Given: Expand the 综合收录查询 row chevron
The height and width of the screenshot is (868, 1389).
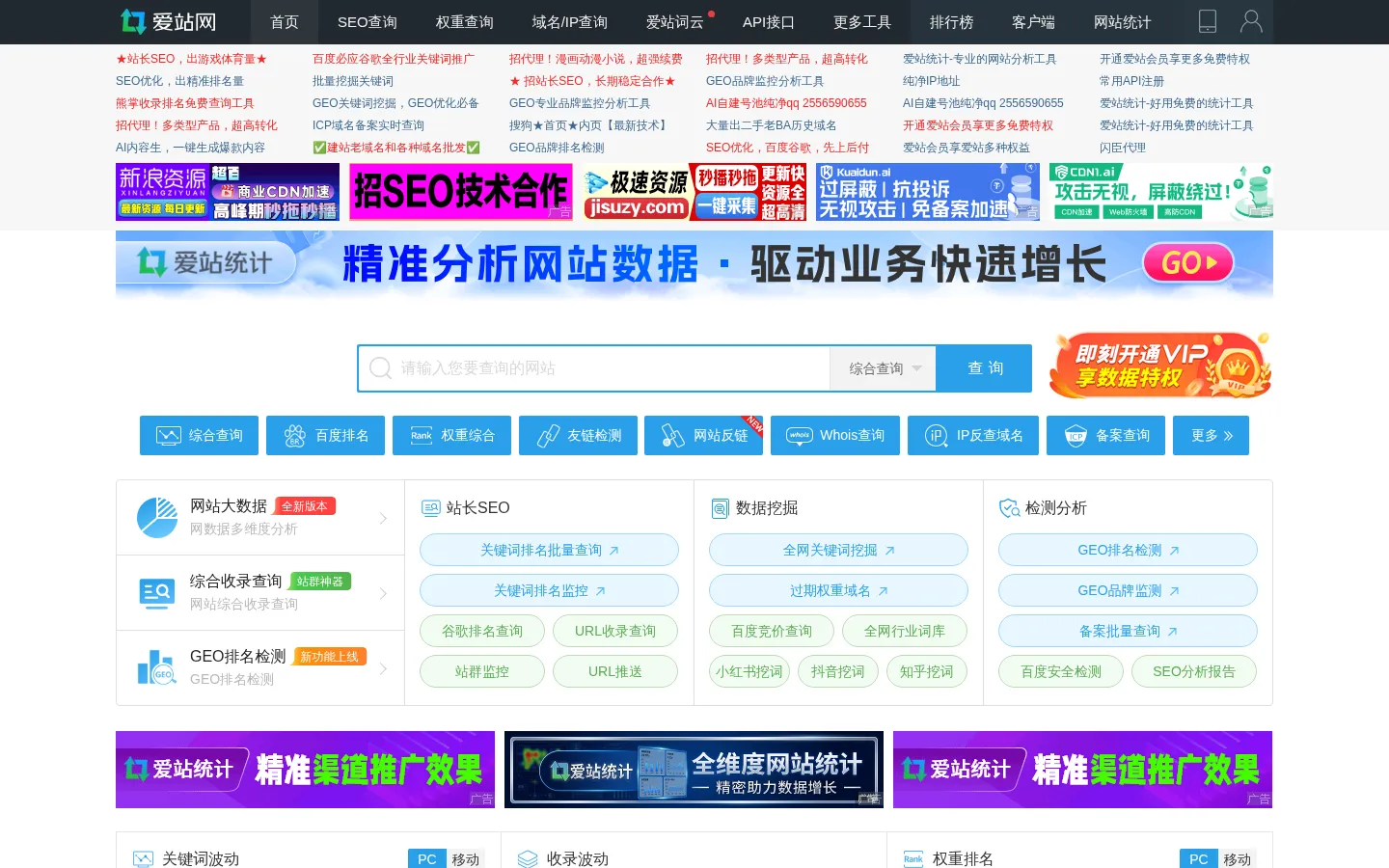Looking at the screenshot, I should click(x=383, y=593).
